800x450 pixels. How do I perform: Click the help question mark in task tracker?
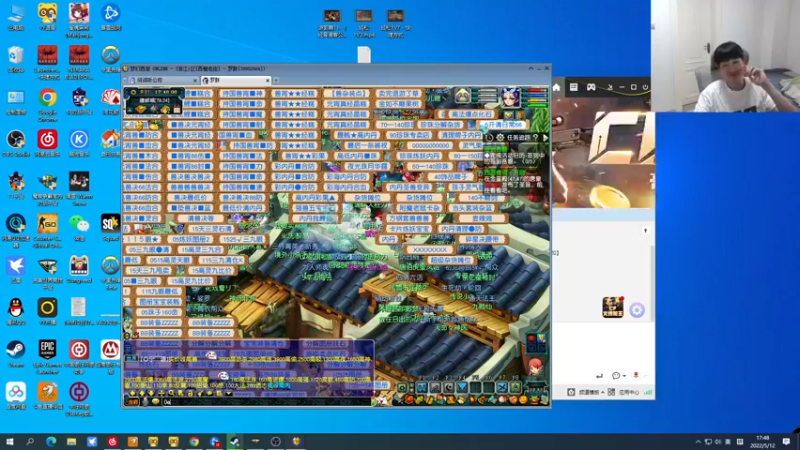click(535, 138)
